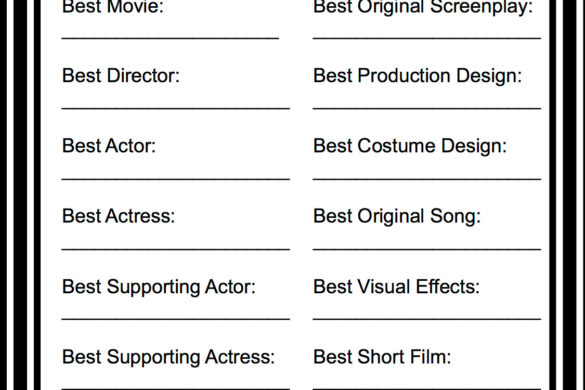
Task: Click the line under Best Costume Design
Action: [x=427, y=179]
